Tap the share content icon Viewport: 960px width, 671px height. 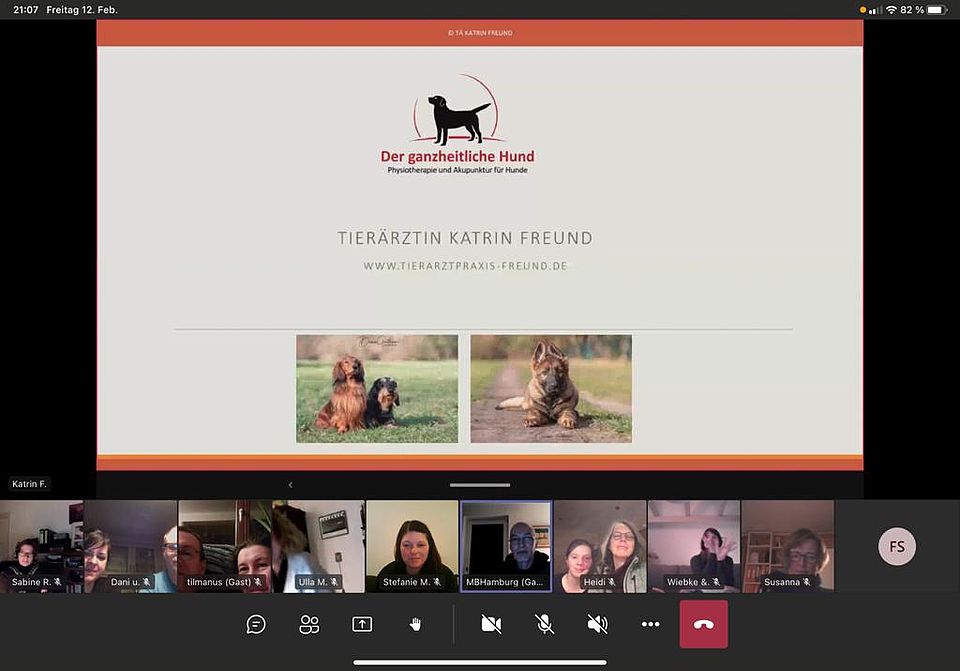tap(362, 624)
